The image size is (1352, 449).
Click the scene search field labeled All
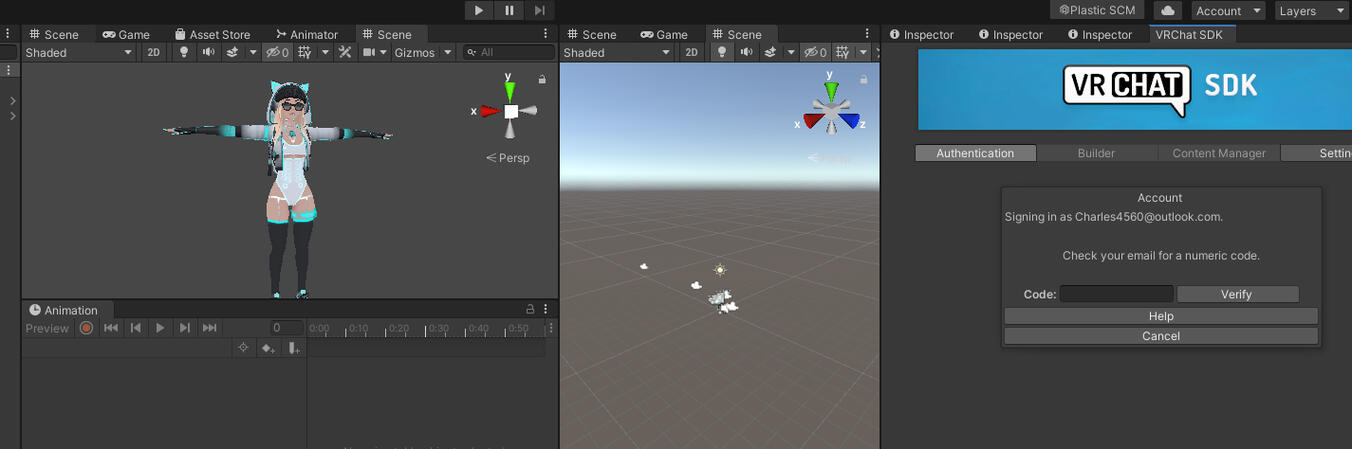pyautogui.click(x=510, y=52)
